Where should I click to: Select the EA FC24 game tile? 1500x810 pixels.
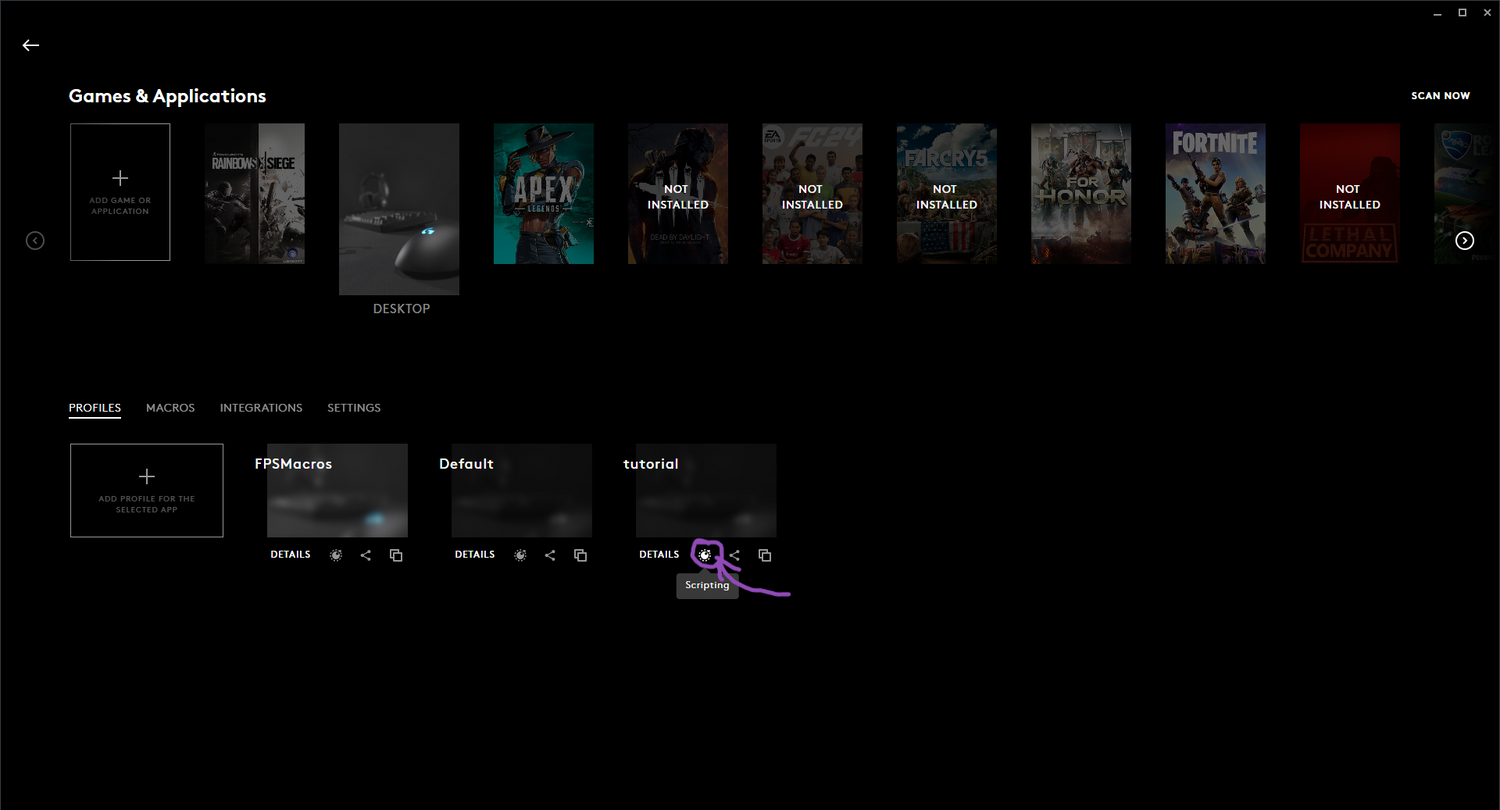point(812,194)
